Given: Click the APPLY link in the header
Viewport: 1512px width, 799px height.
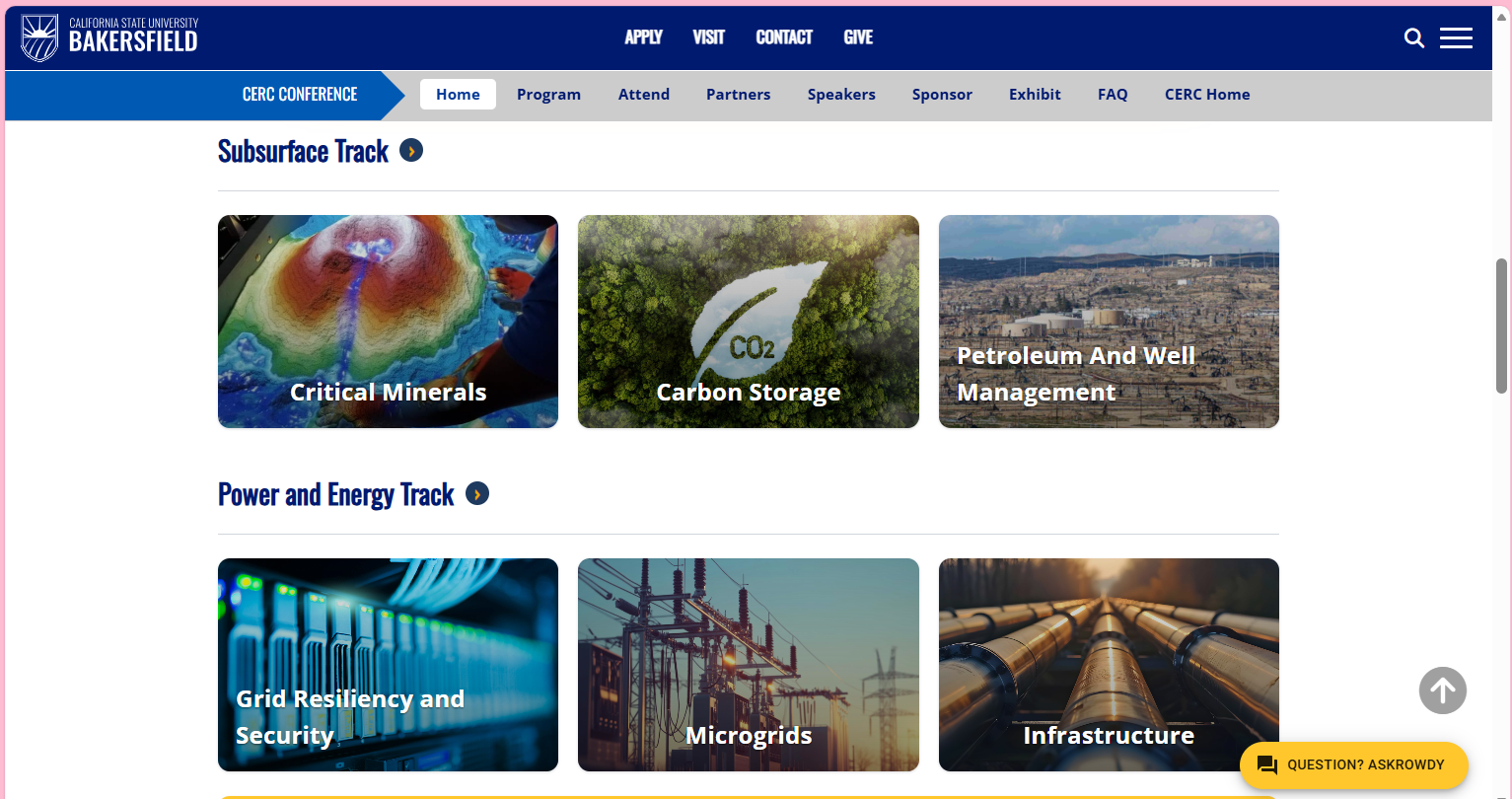Looking at the screenshot, I should tap(643, 37).
